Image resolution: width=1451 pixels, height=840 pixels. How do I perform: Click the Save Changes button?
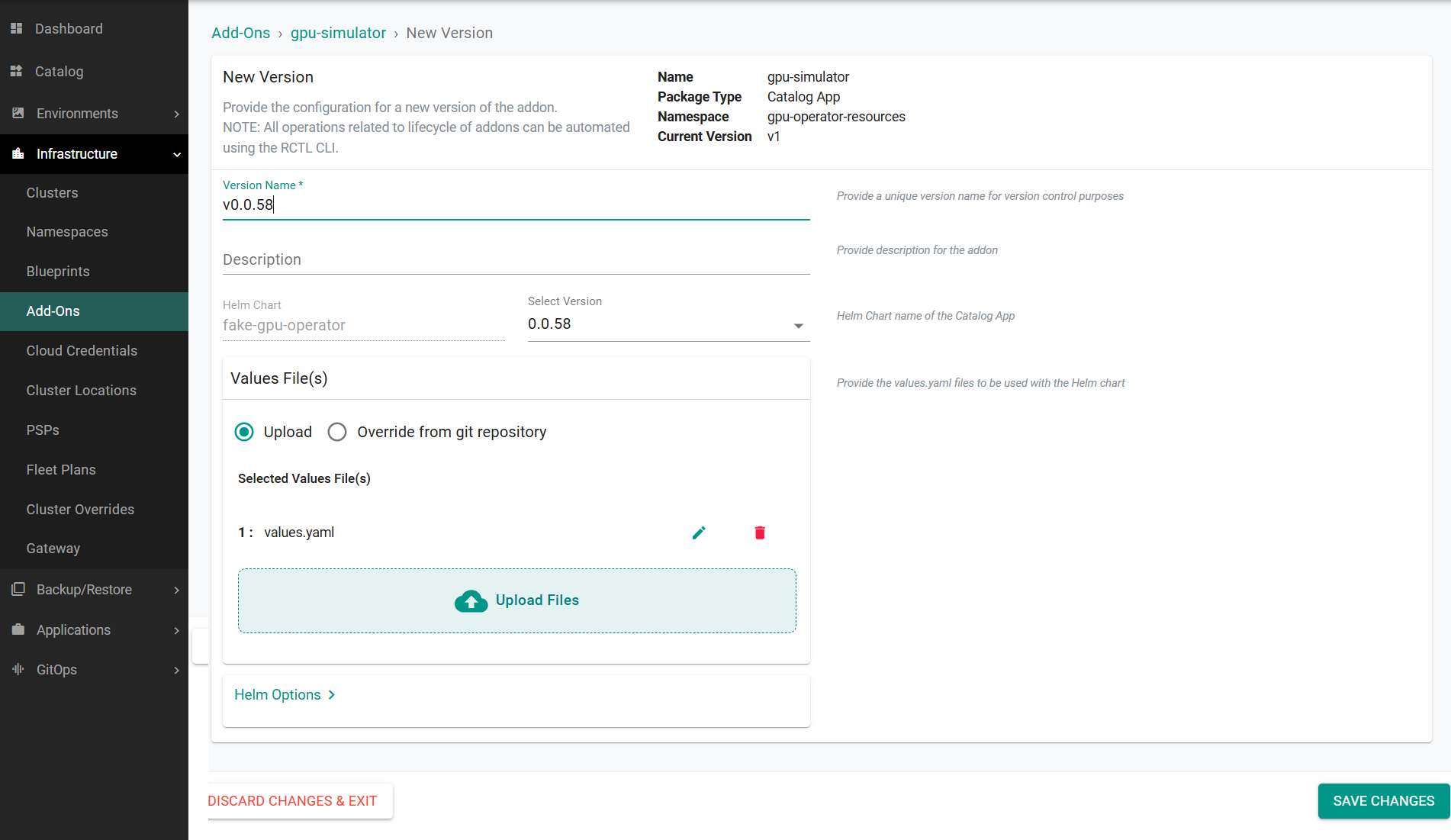(1383, 801)
